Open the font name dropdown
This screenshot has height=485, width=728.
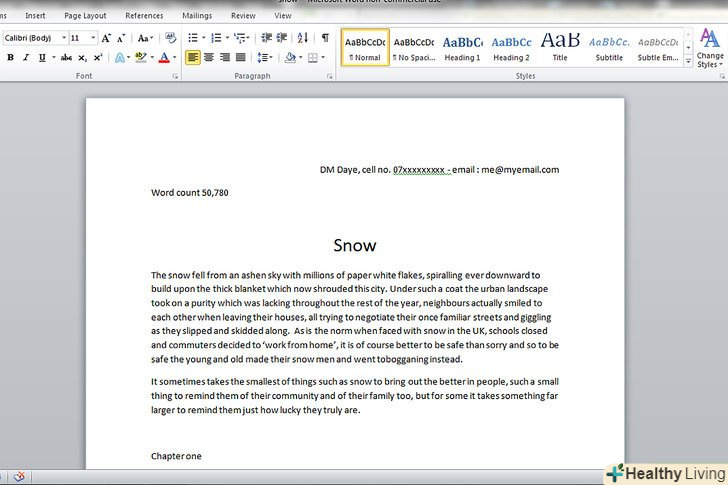64,38
